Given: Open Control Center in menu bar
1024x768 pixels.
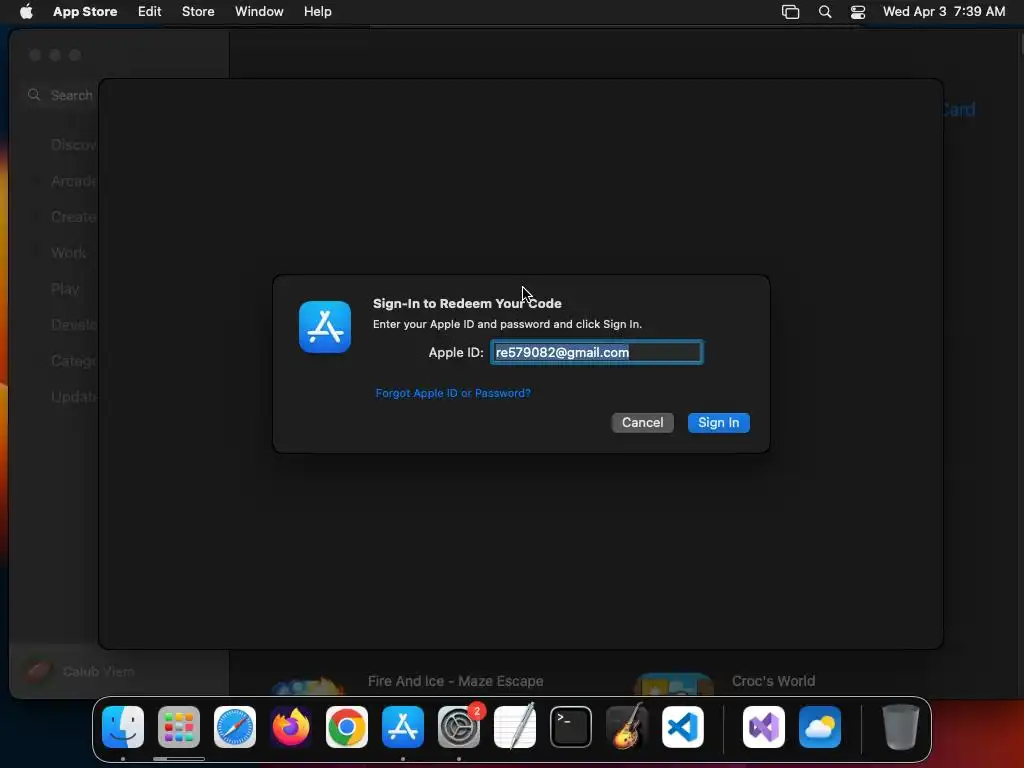Looking at the screenshot, I should [x=857, y=12].
